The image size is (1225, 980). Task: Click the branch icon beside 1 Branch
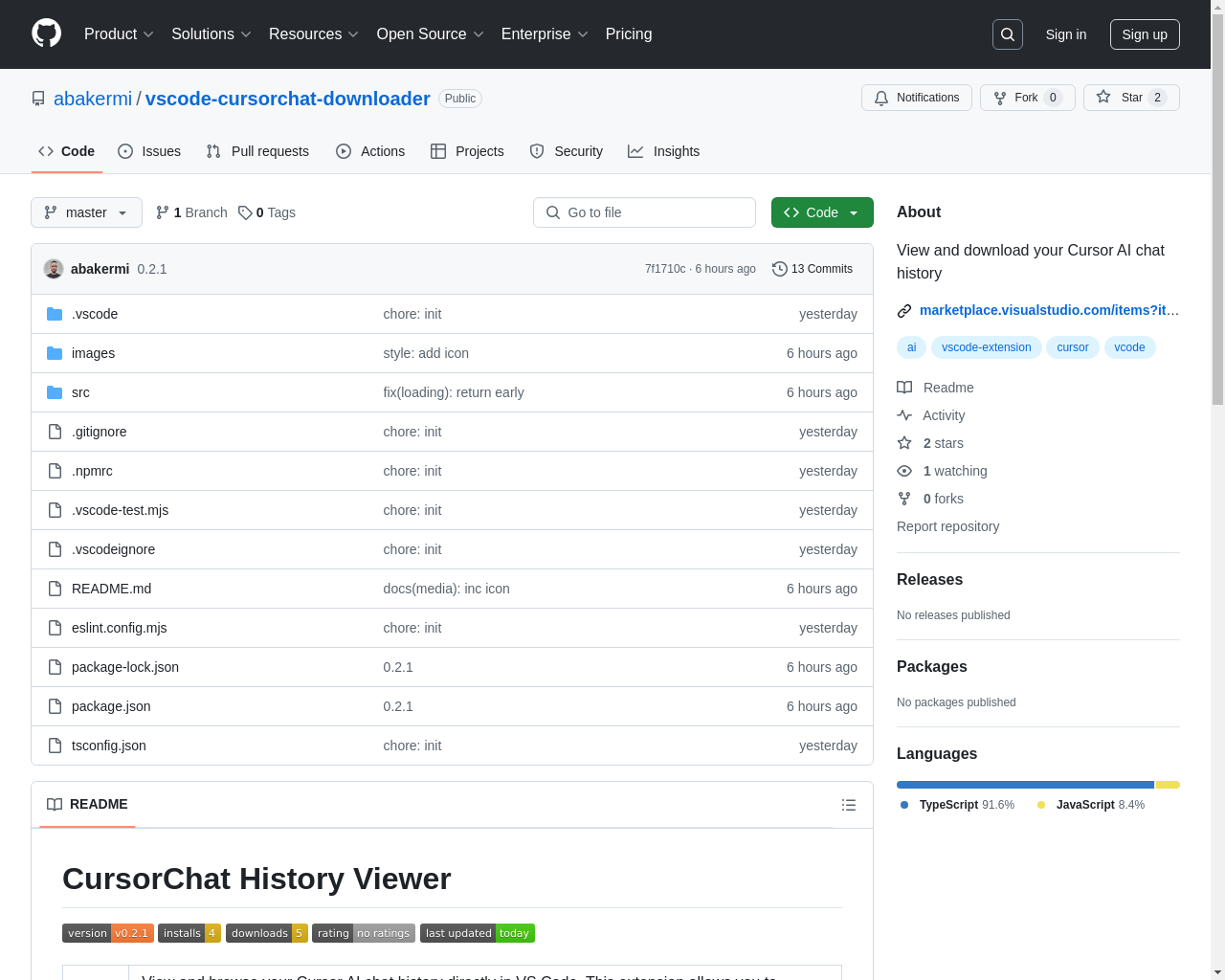coord(163,212)
